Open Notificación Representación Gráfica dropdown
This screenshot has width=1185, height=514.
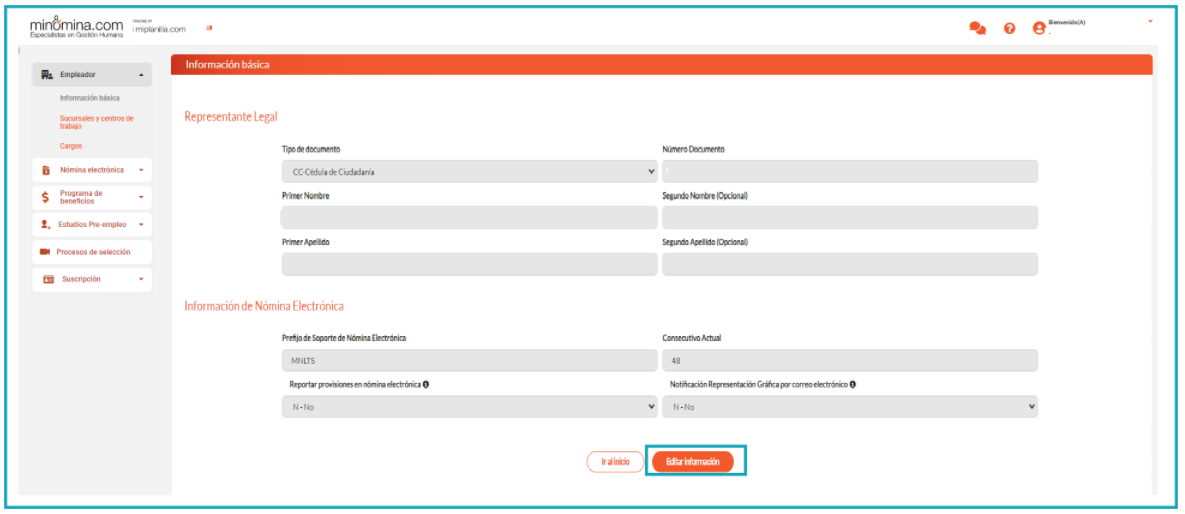coord(849,407)
